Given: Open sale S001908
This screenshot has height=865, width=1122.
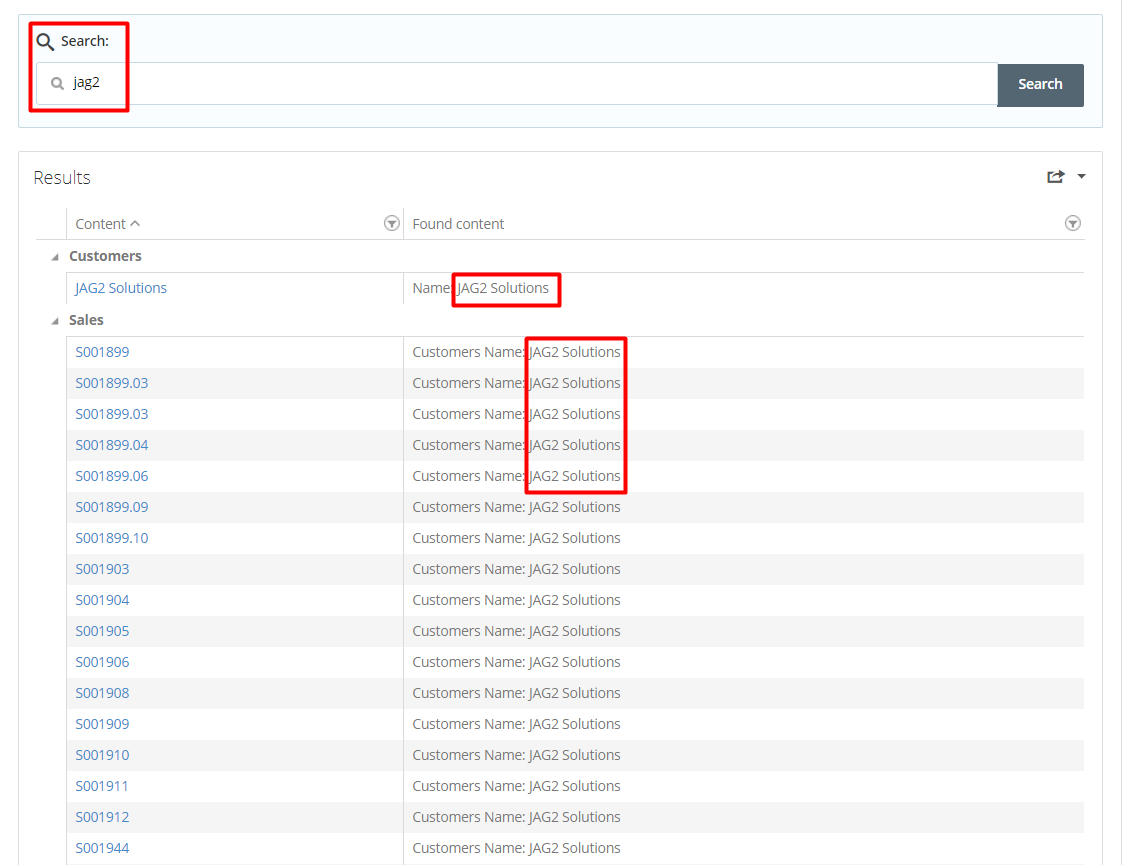Looking at the screenshot, I should point(102,693).
